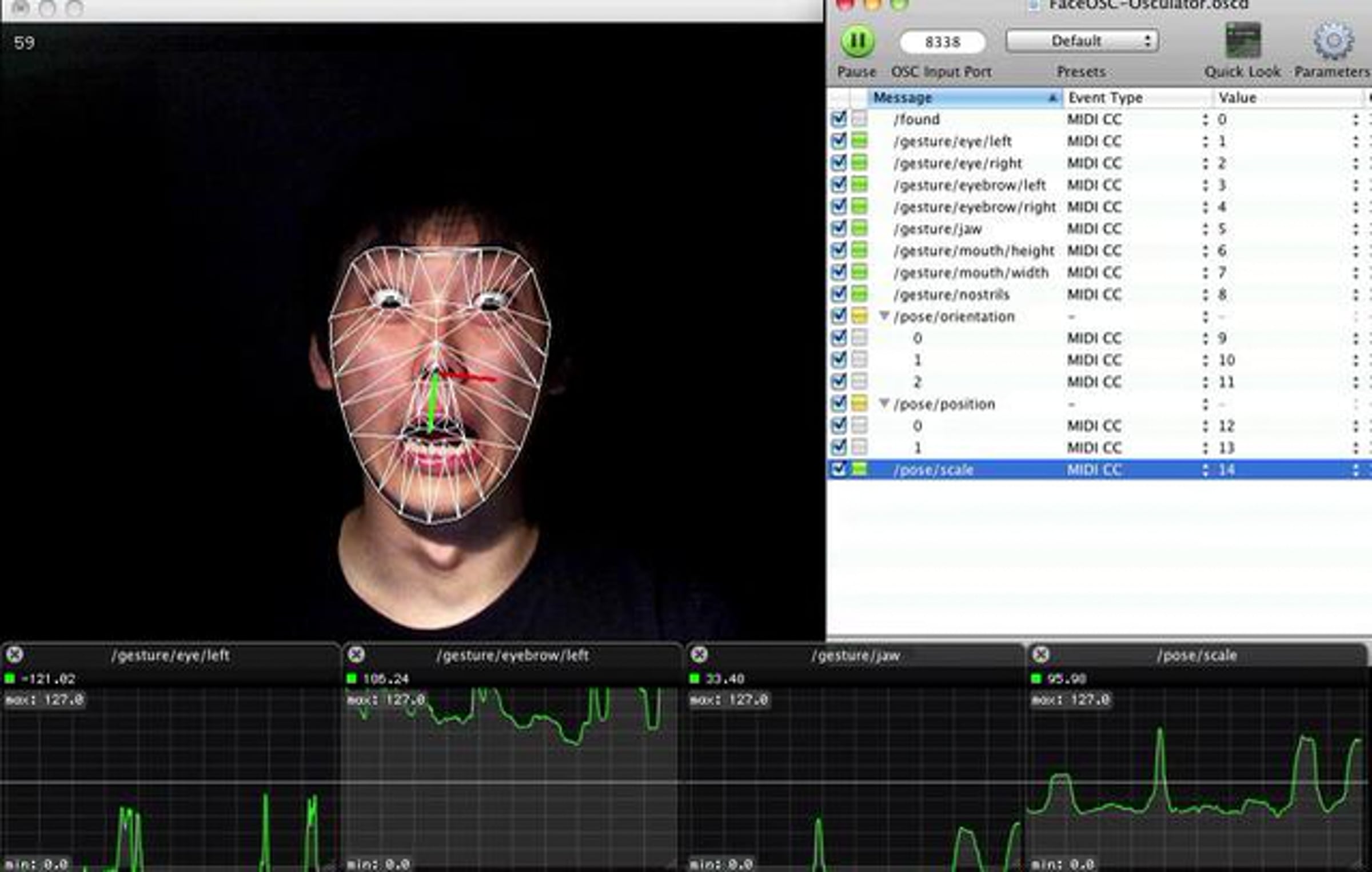1372x872 pixels.
Task: Disable the /gesture/mouth/width checkbox
Action: [x=839, y=273]
